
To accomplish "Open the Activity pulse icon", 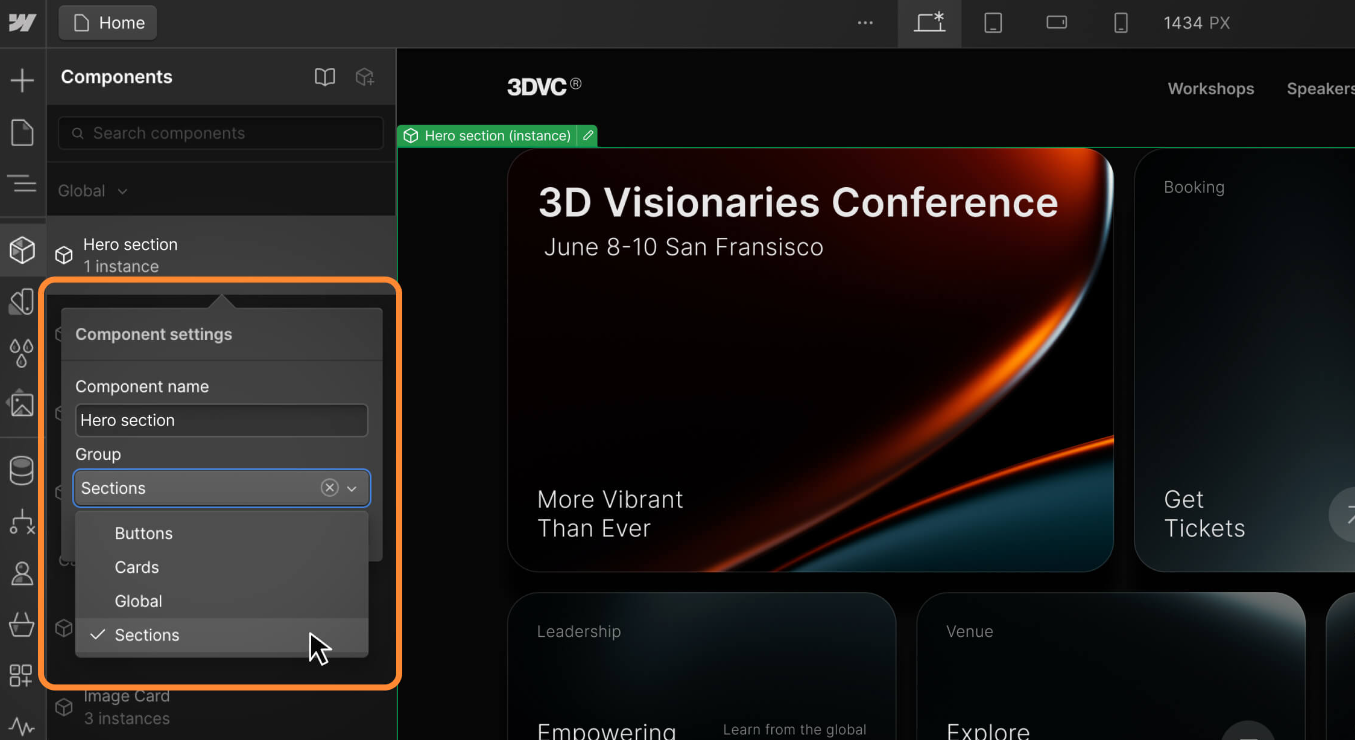I will [22, 727].
